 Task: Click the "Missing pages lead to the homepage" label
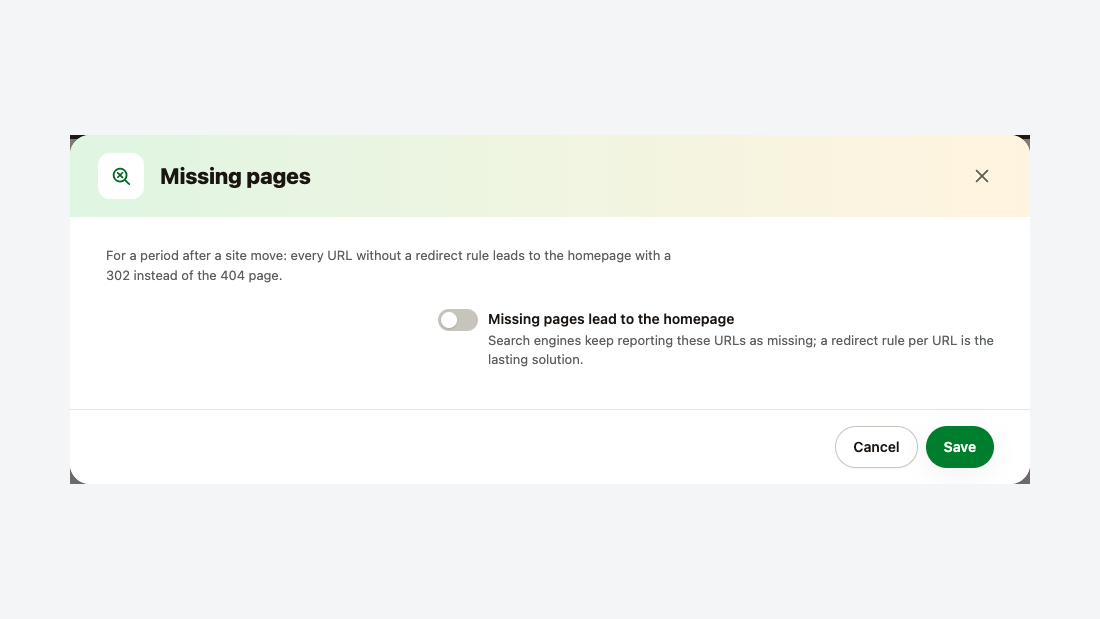[x=610, y=319]
